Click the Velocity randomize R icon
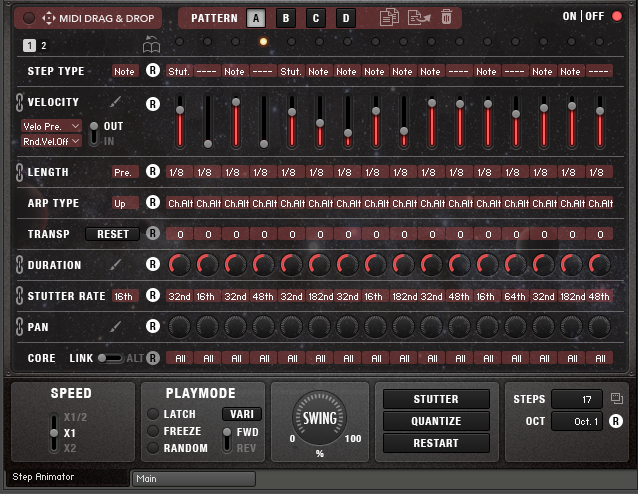638x494 pixels. (x=153, y=104)
